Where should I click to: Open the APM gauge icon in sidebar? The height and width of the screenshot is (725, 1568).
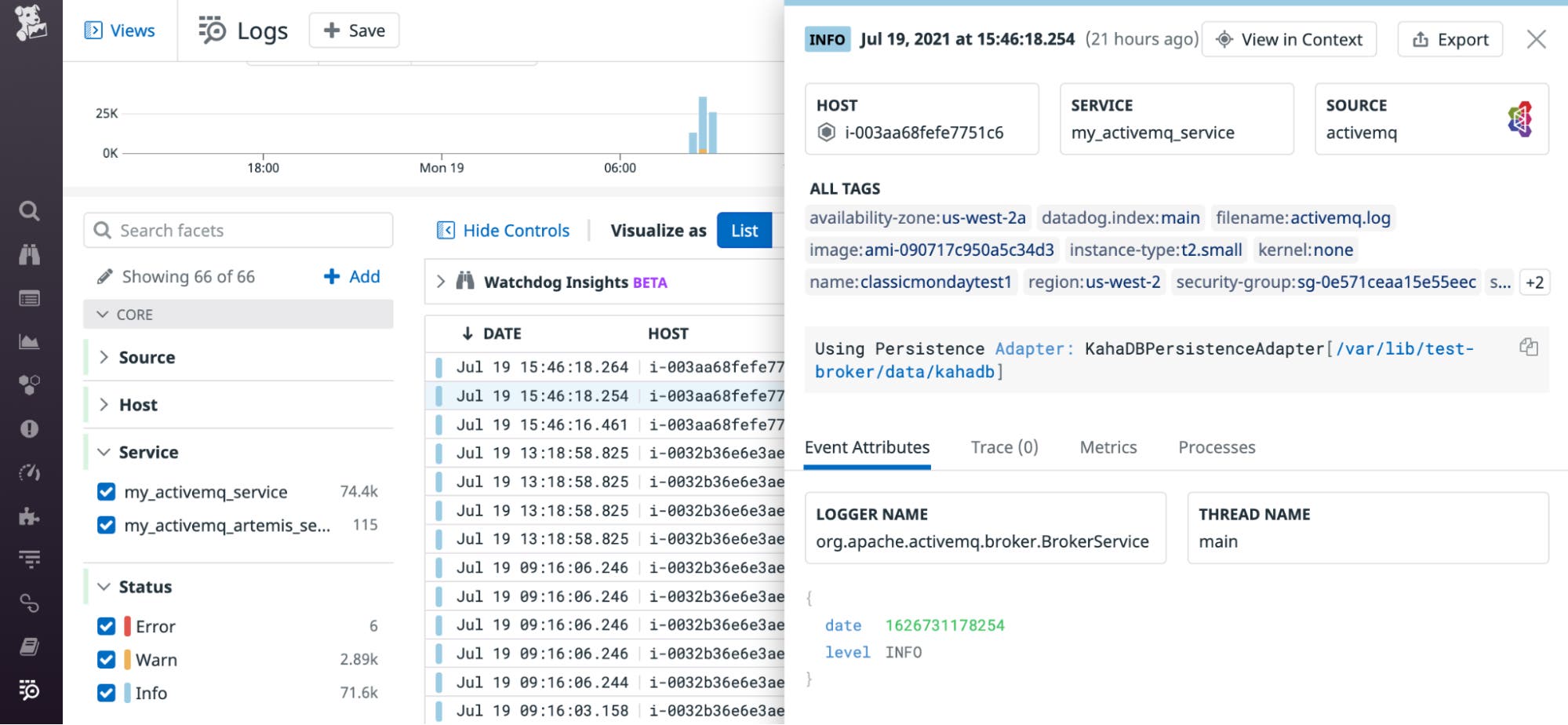click(x=29, y=472)
